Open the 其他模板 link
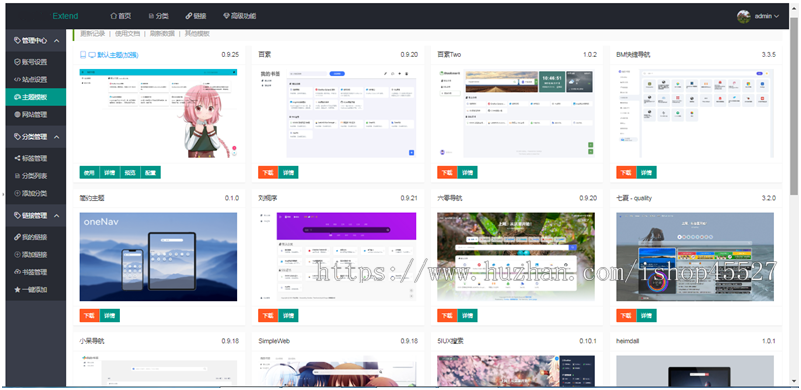801x390 pixels. [x=197, y=34]
